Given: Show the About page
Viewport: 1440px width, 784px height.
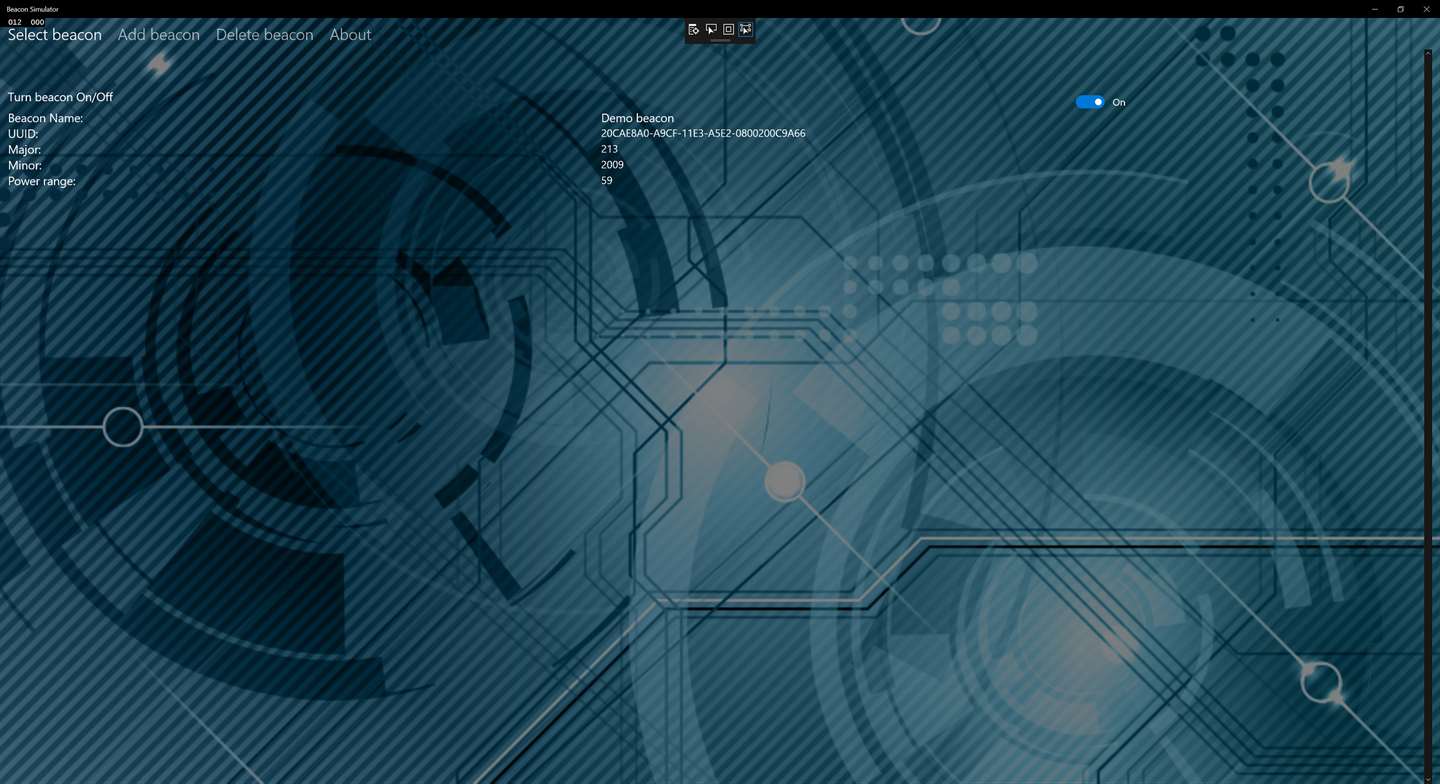Looking at the screenshot, I should pos(351,34).
